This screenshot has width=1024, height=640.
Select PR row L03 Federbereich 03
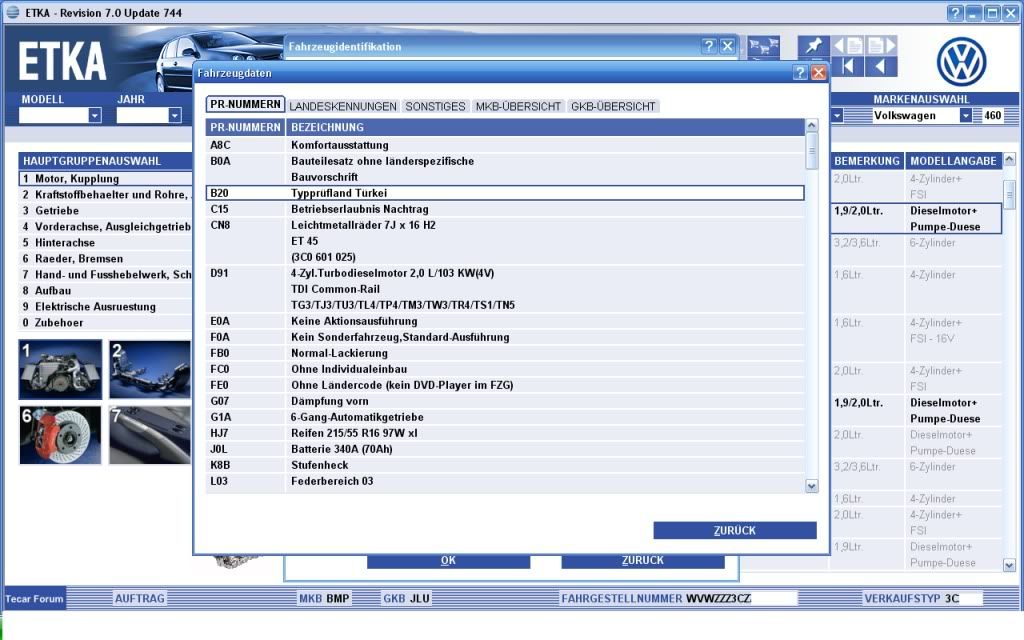click(505, 481)
